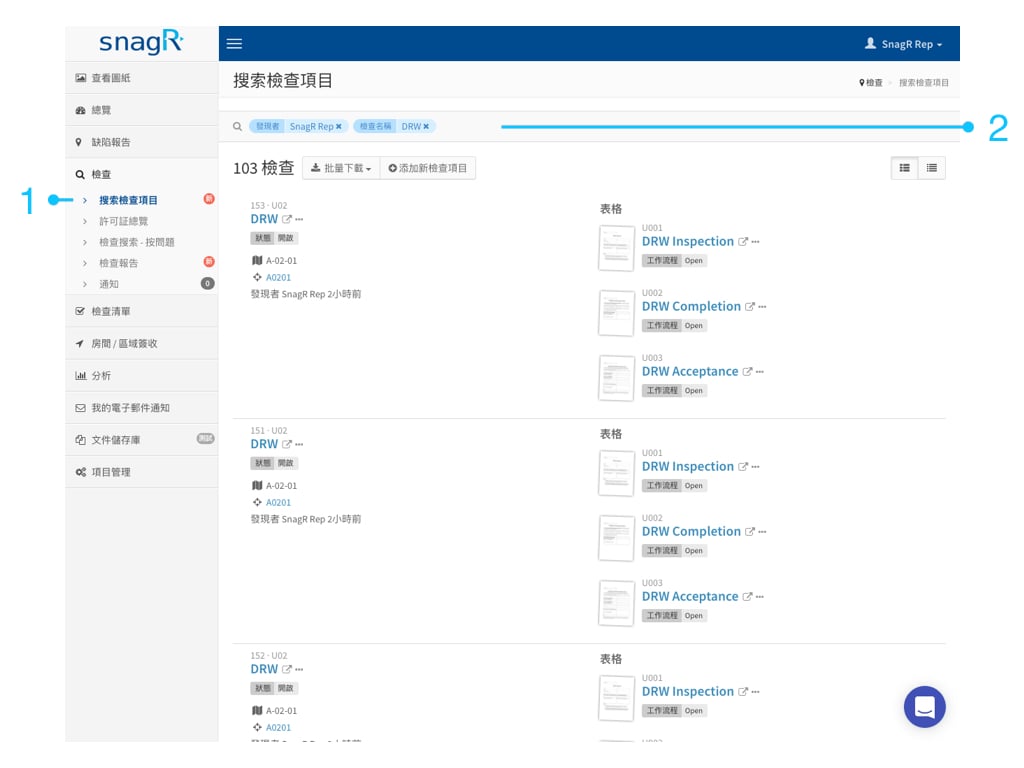Remove the DRW filter tag
Viewport: 1024px width, 768px height.
(426, 126)
